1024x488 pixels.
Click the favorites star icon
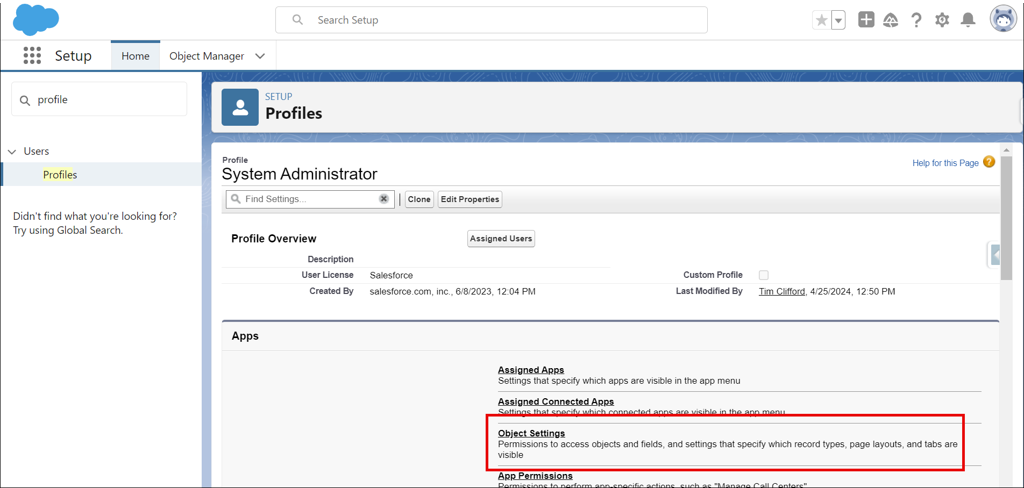[x=822, y=20]
